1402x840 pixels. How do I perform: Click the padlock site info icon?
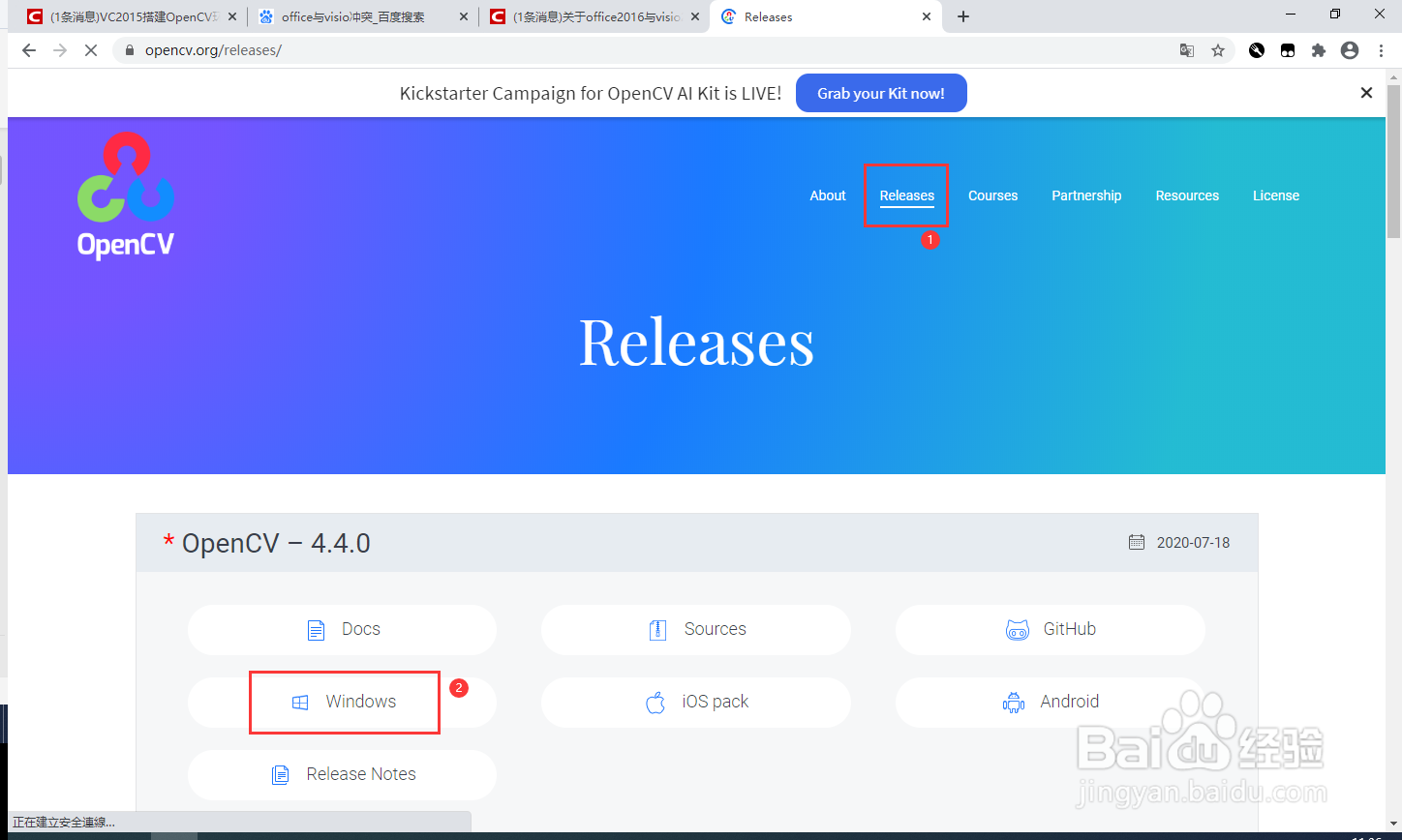pyautogui.click(x=129, y=50)
